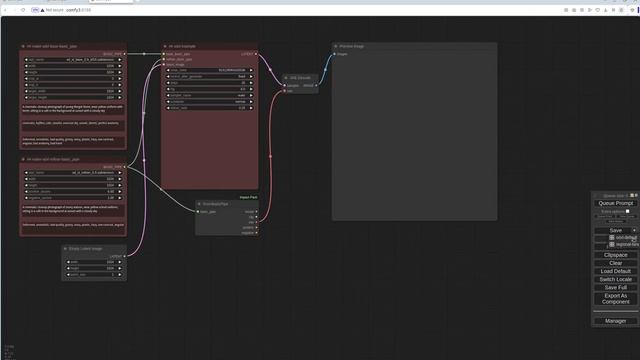Click the Queue Prompt button
Image resolution: width=640 pixels, height=360 pixels.
coord(616,203)
